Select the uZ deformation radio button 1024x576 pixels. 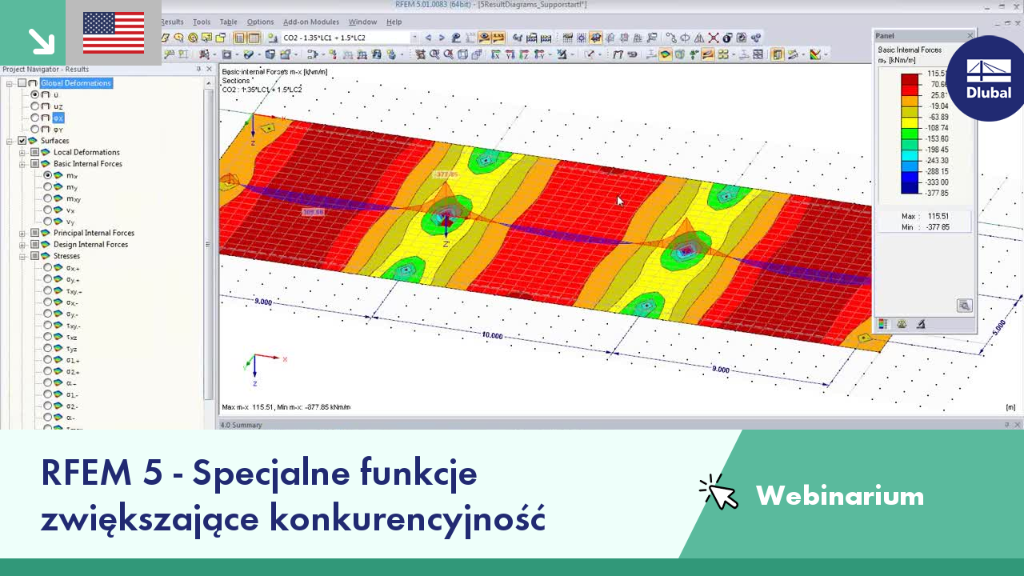point(35,106)
